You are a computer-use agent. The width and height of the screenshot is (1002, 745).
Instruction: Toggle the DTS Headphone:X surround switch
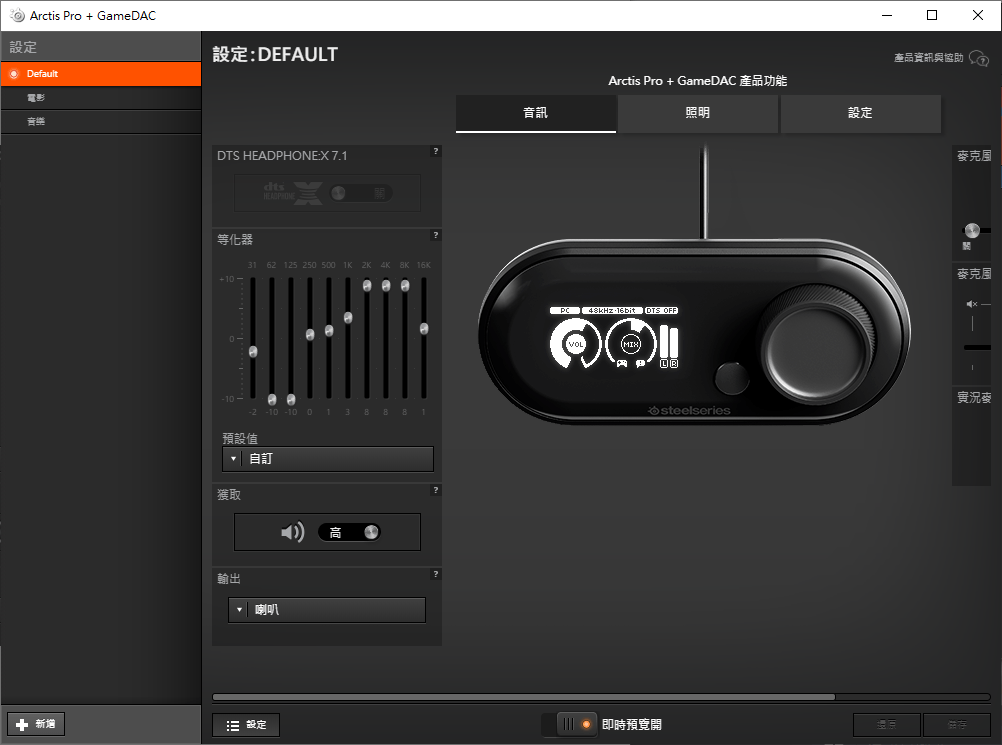(x=361, y=193)
